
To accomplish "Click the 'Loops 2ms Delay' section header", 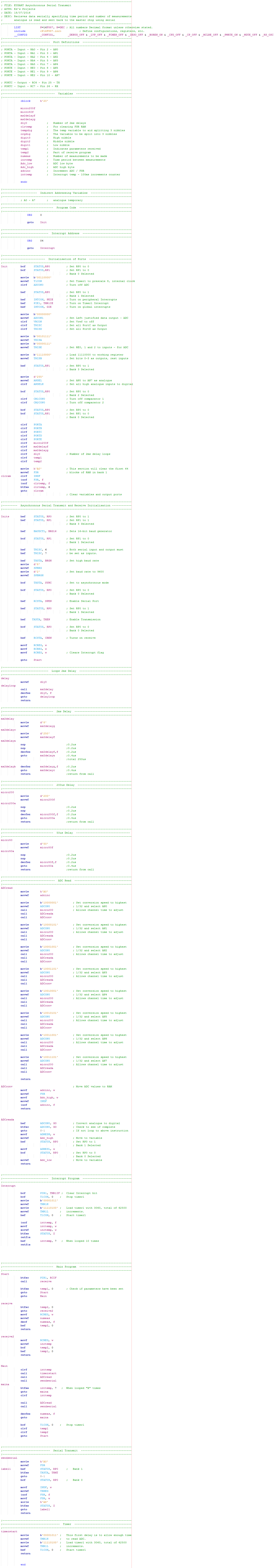I will (64, 671).
